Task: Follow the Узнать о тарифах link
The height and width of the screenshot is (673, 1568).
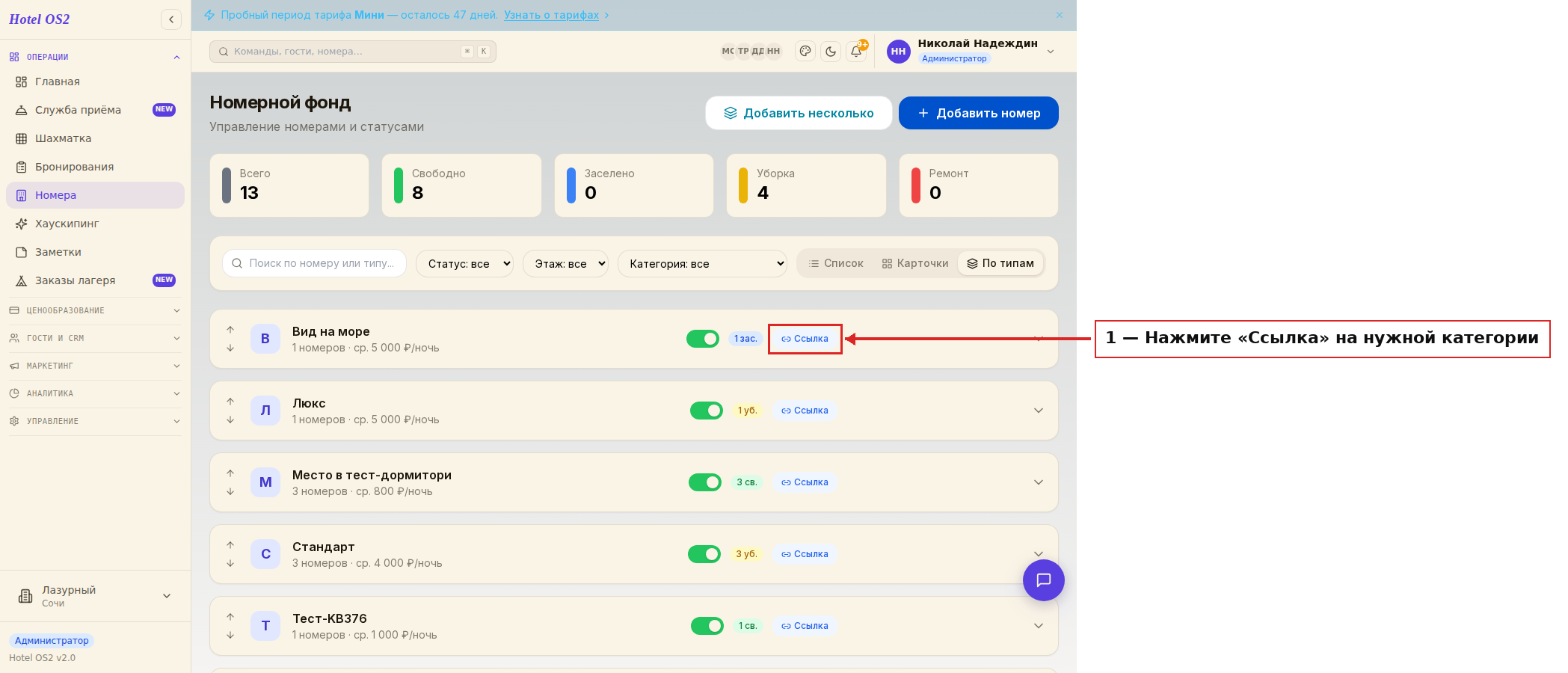Action: [551, 15]
